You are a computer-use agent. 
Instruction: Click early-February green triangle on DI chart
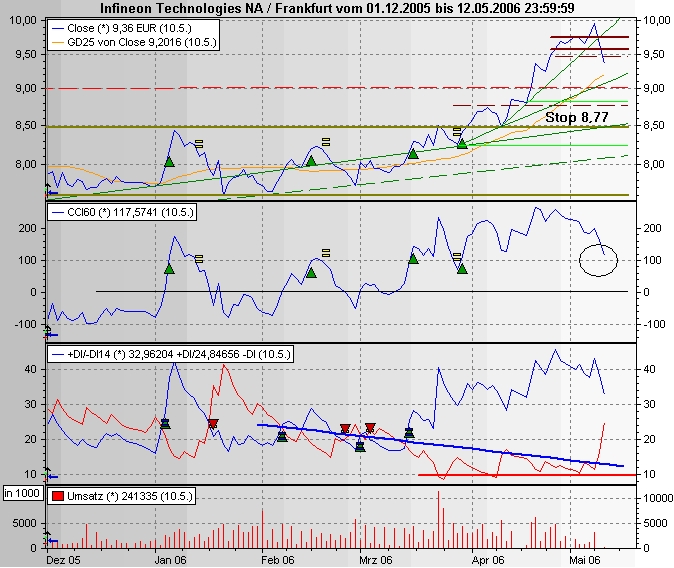tap(282, 437)
